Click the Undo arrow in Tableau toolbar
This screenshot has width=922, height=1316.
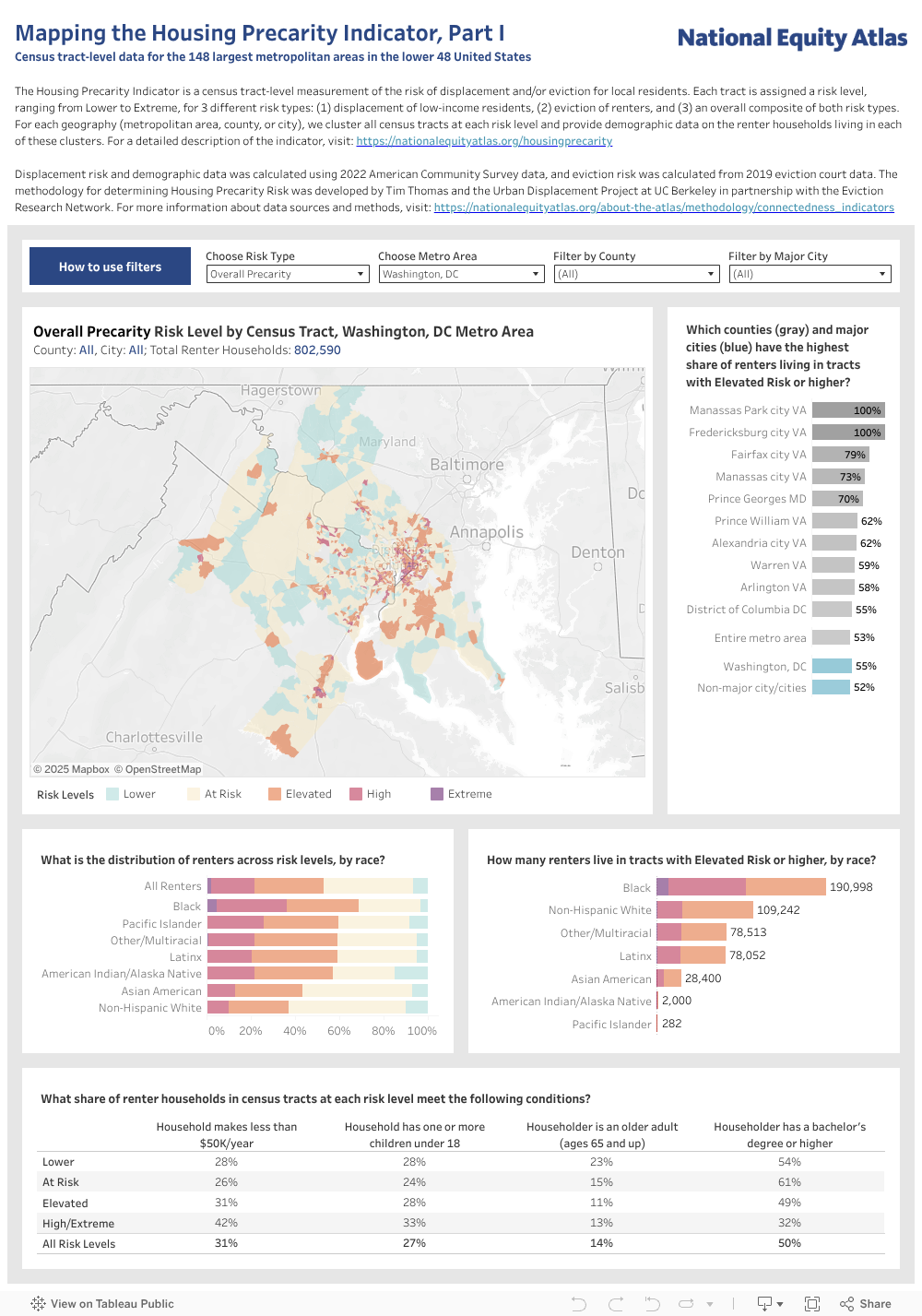point(579,1303)
